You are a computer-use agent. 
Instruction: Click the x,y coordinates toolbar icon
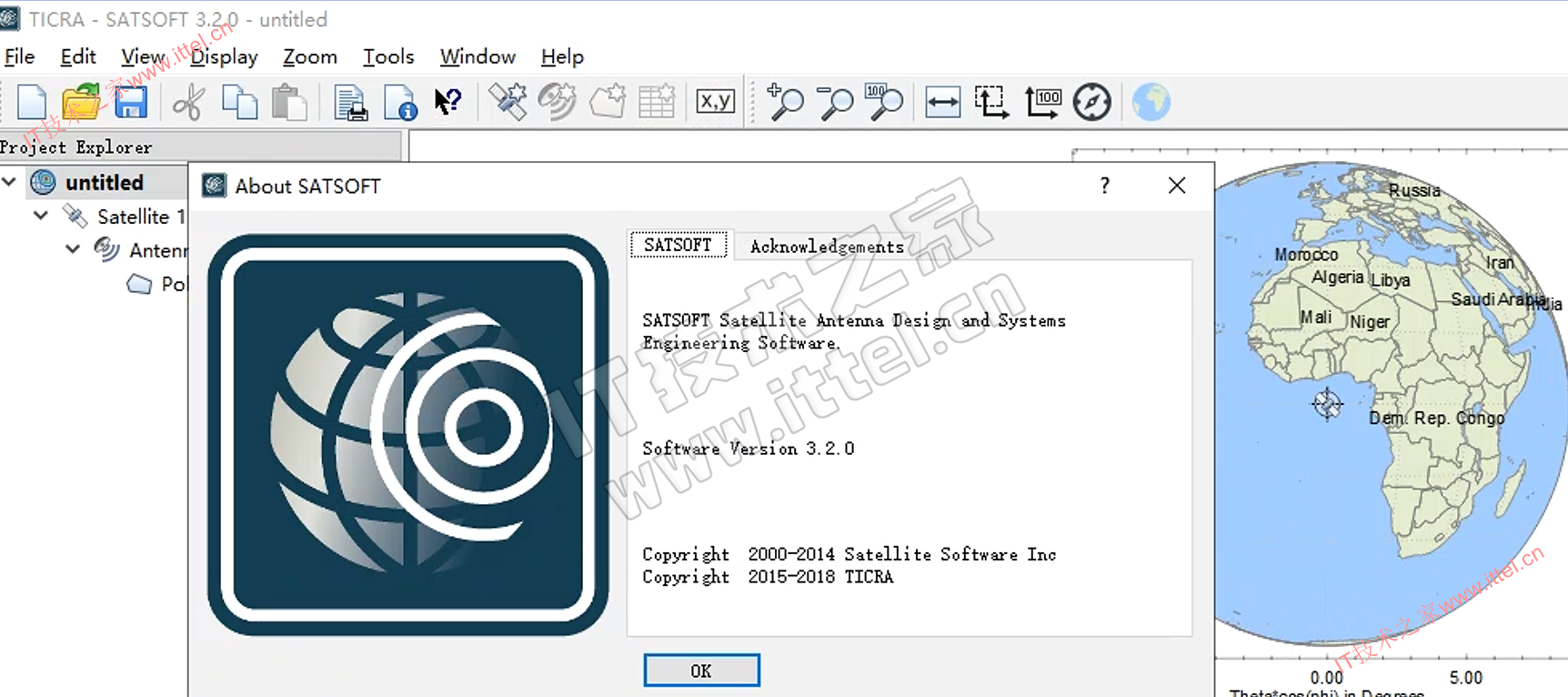pos(715,102)
